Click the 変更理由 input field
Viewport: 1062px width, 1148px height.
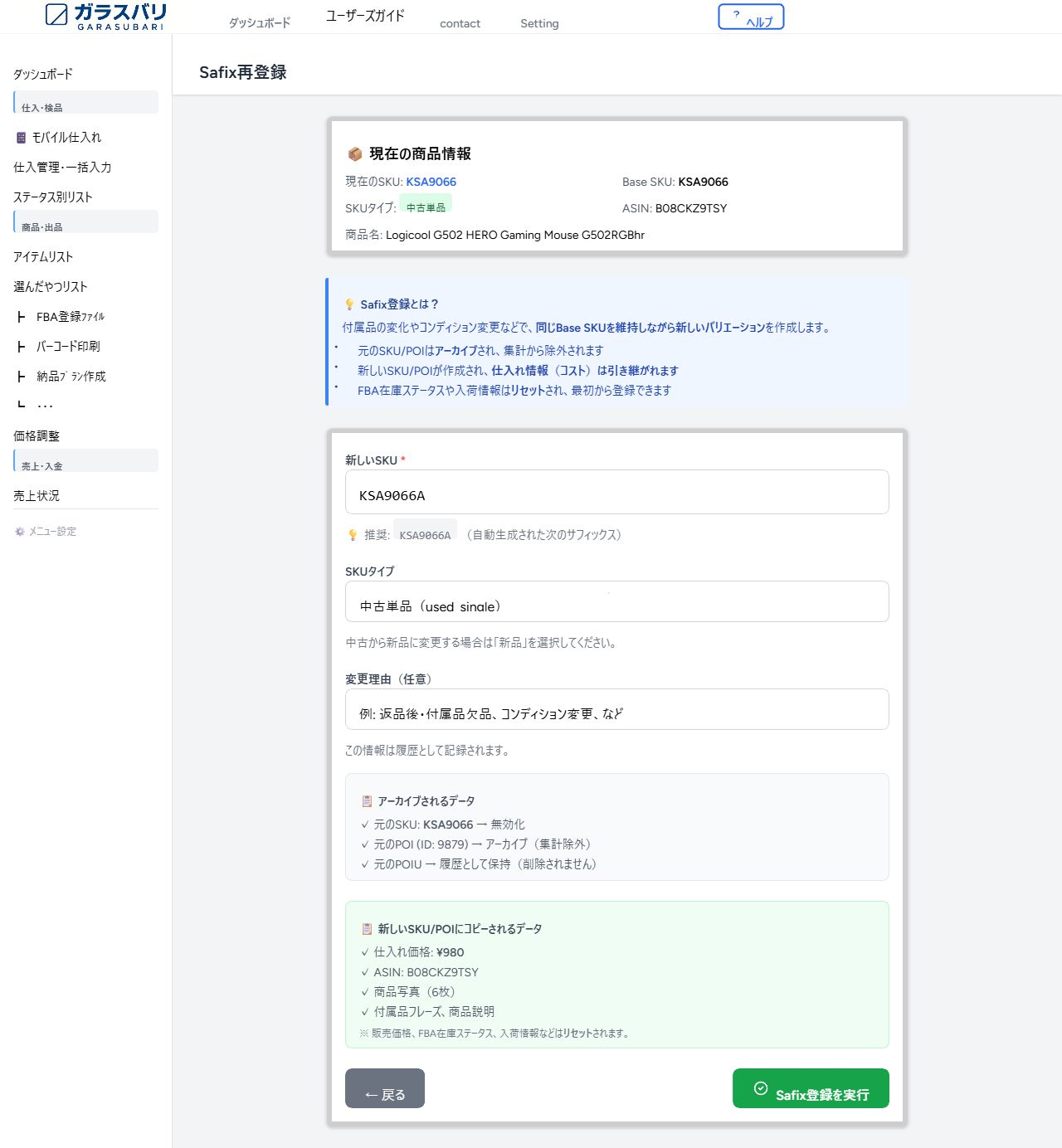tap(617, 709)
